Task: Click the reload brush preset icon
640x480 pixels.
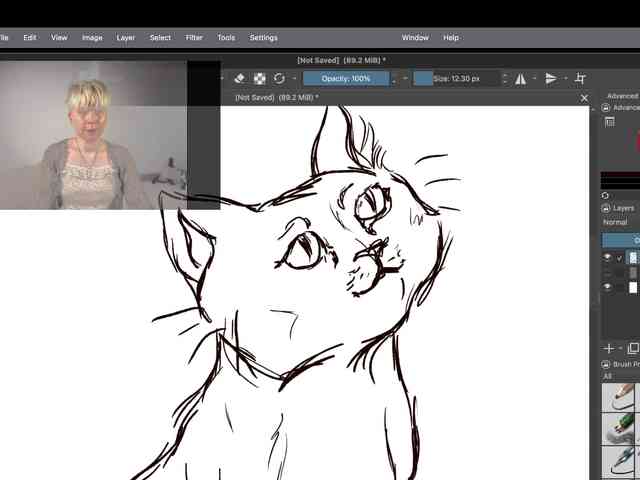Action: 279,78
